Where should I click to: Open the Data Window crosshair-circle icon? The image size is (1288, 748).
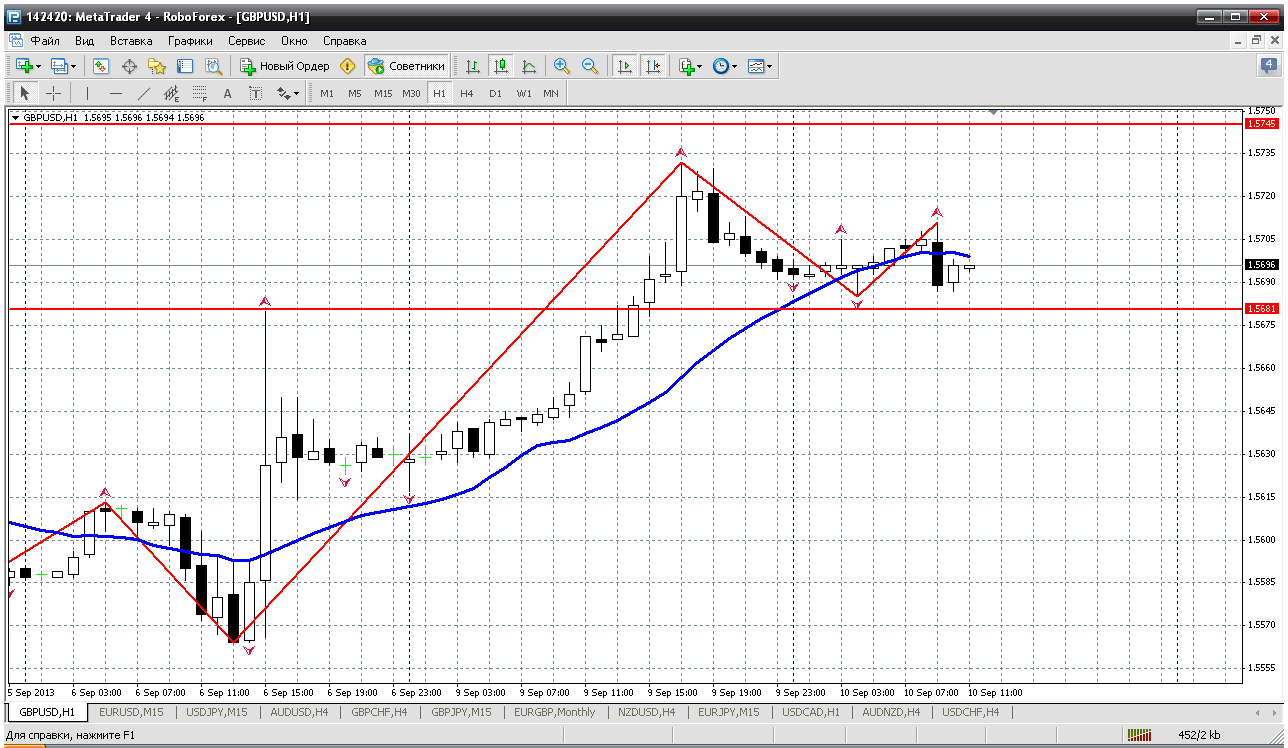tap(129, 66)
